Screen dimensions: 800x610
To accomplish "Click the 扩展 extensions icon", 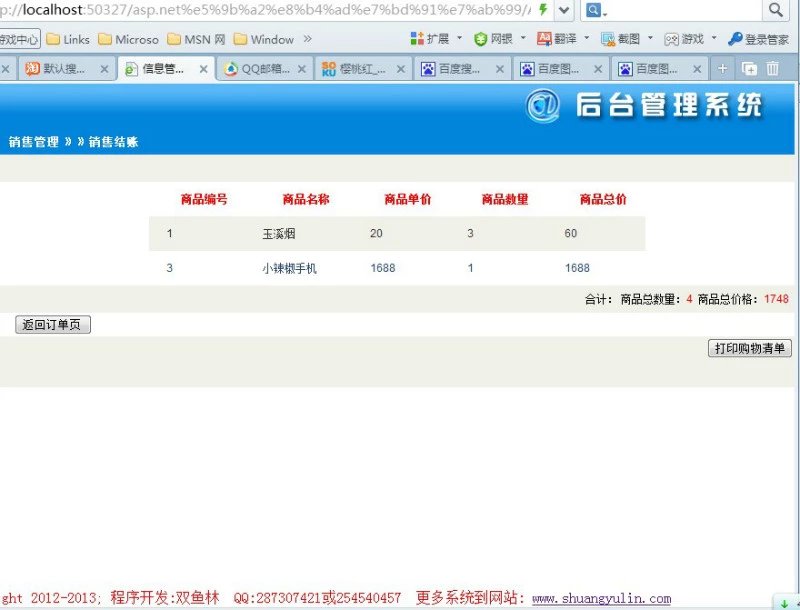I will 417,38.
